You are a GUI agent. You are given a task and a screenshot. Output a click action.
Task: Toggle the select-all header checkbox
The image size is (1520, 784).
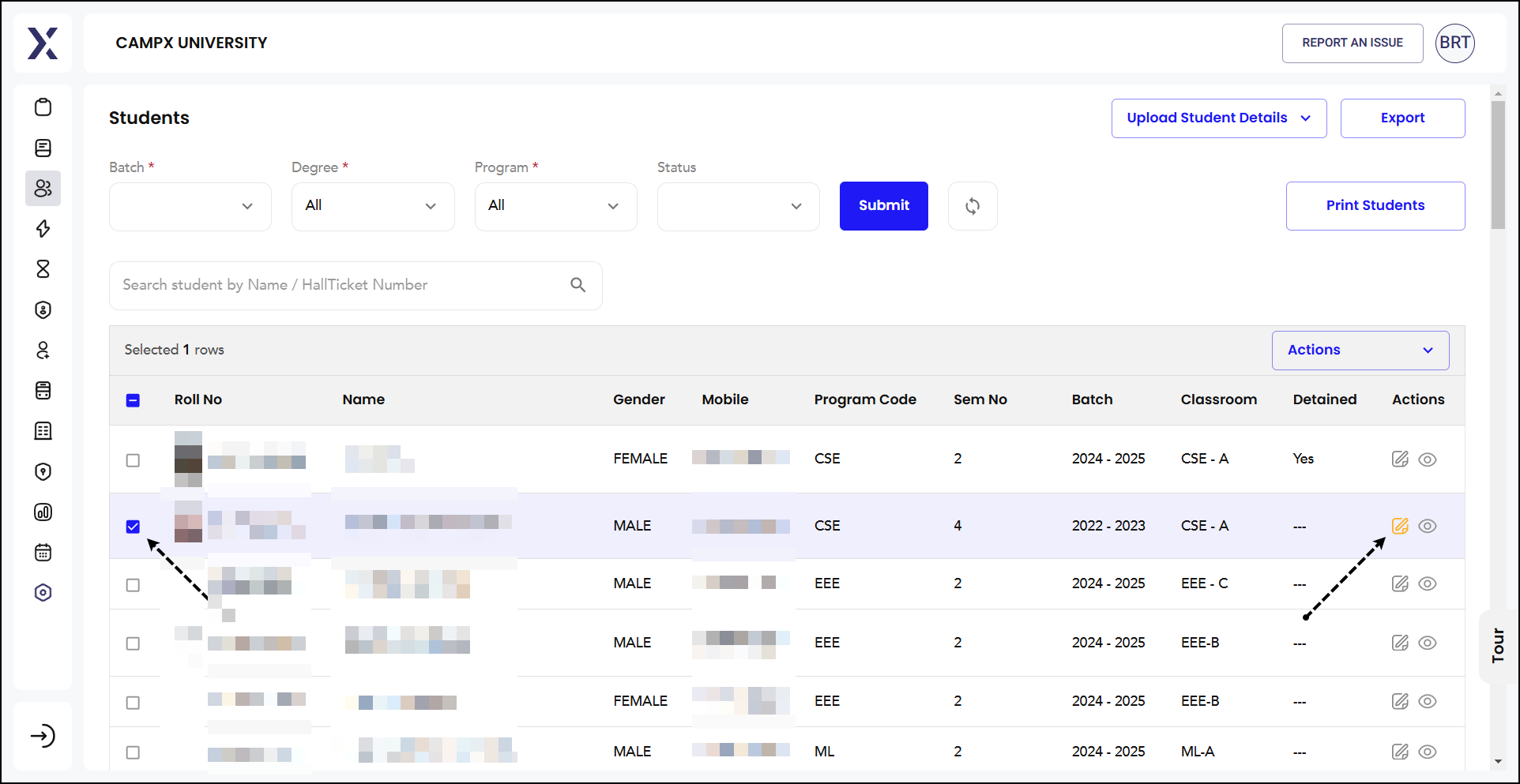(x=133, y=400)
